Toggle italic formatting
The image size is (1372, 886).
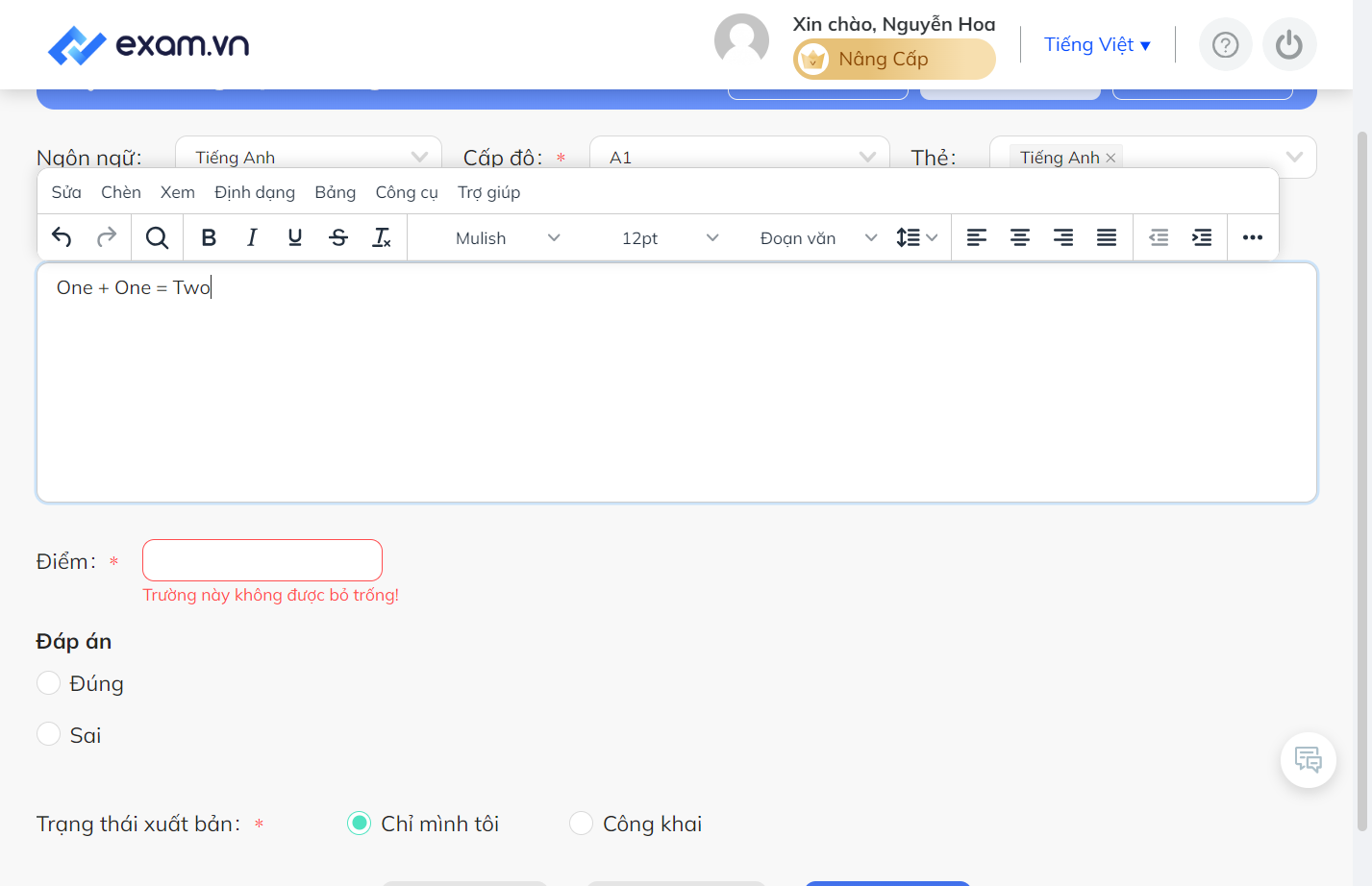pos(252,237)
